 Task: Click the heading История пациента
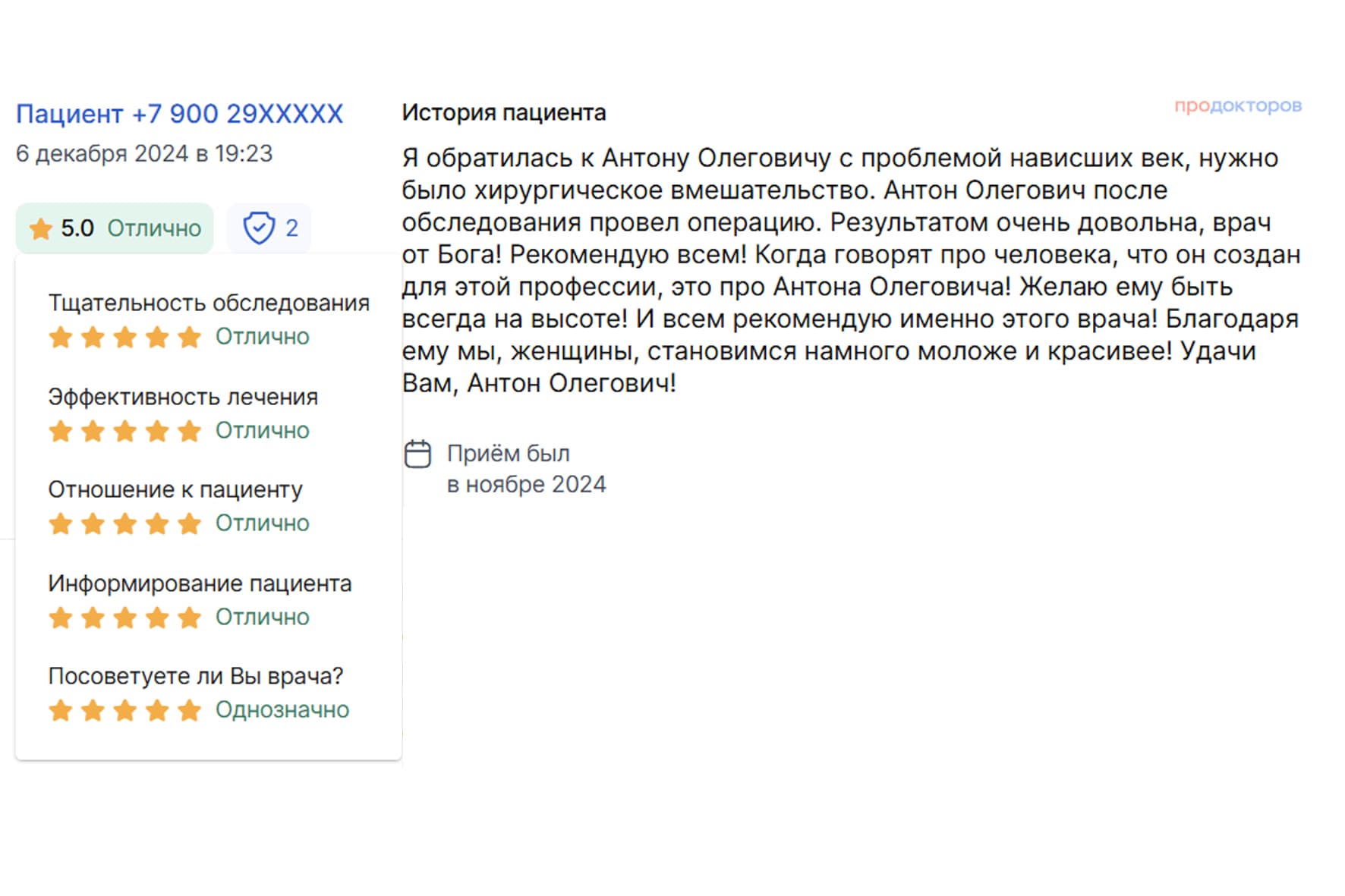click(504, 112)
